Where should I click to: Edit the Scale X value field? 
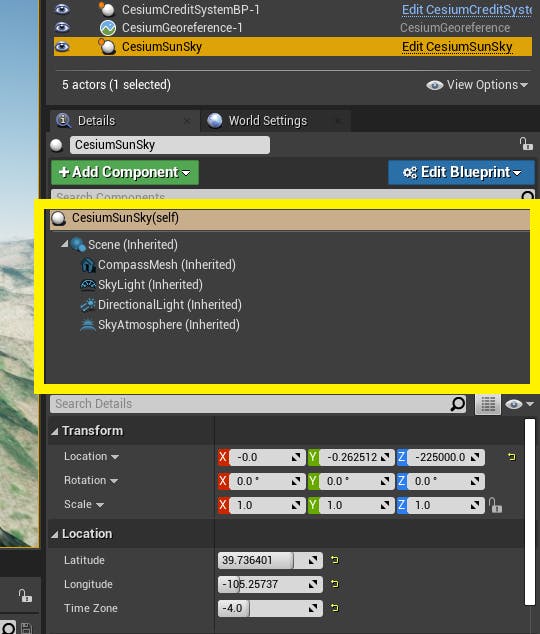pos(267,505)
